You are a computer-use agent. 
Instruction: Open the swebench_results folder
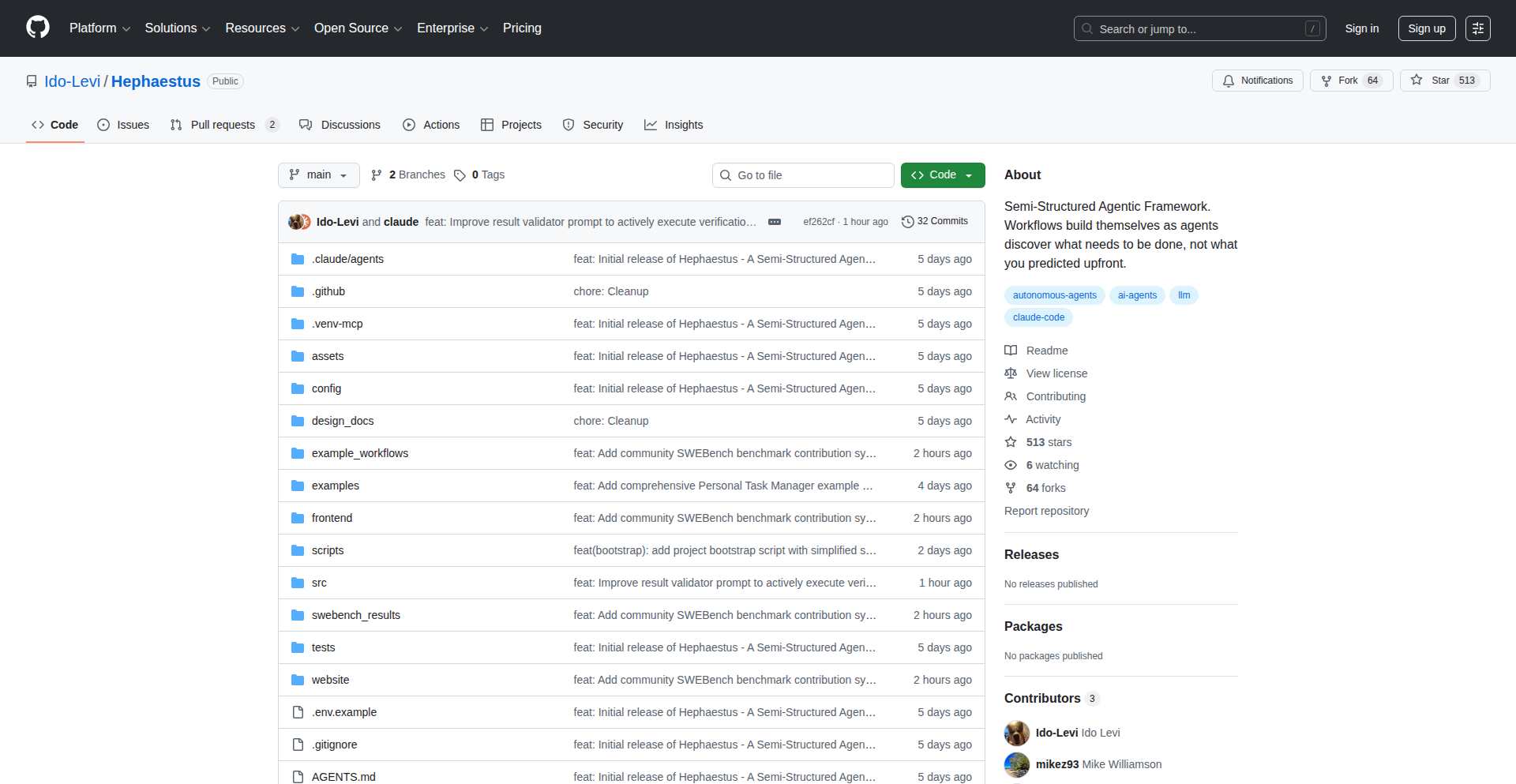[x=355, y=615]
